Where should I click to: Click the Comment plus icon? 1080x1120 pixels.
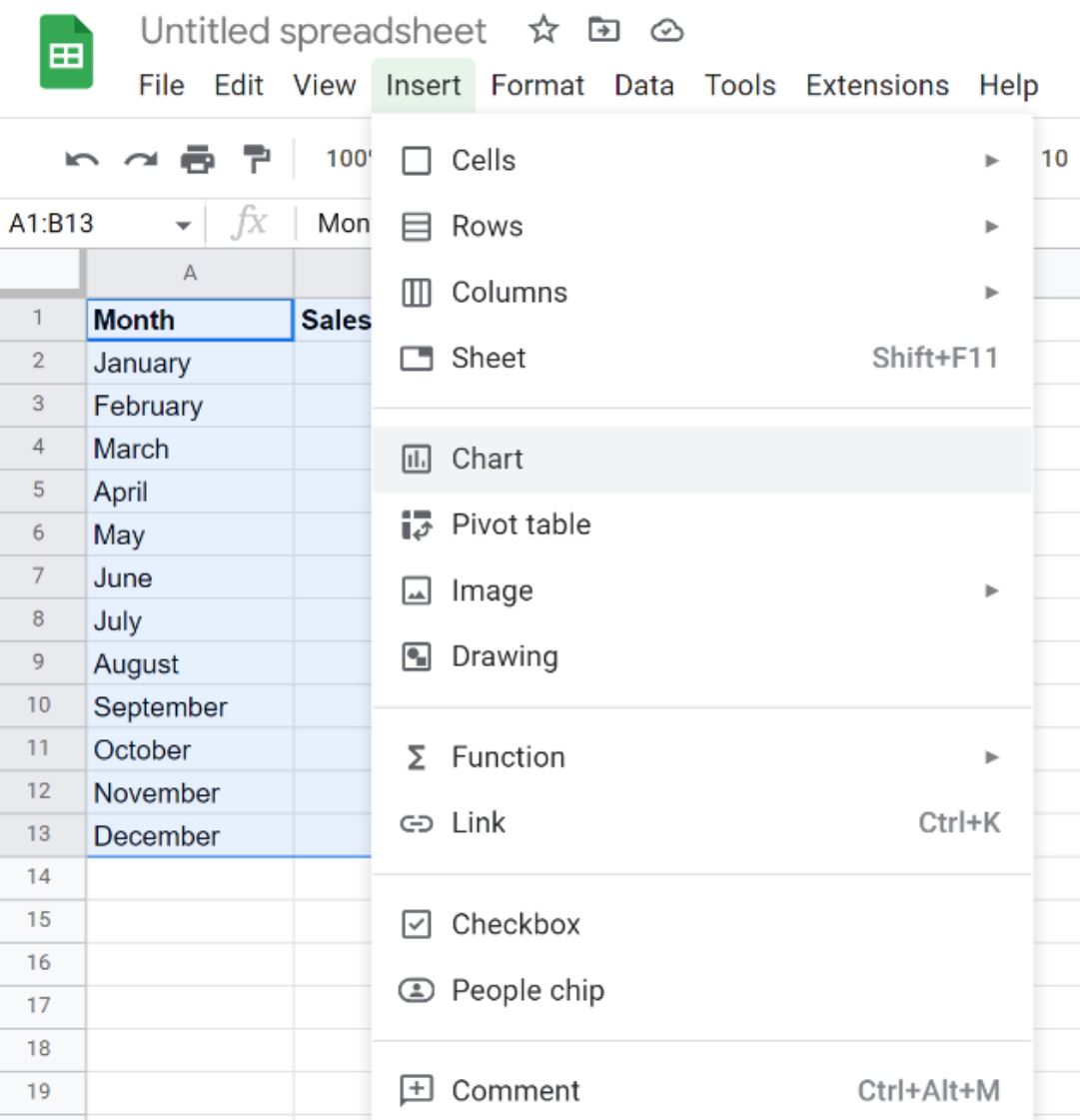[x=417, y=1091]
